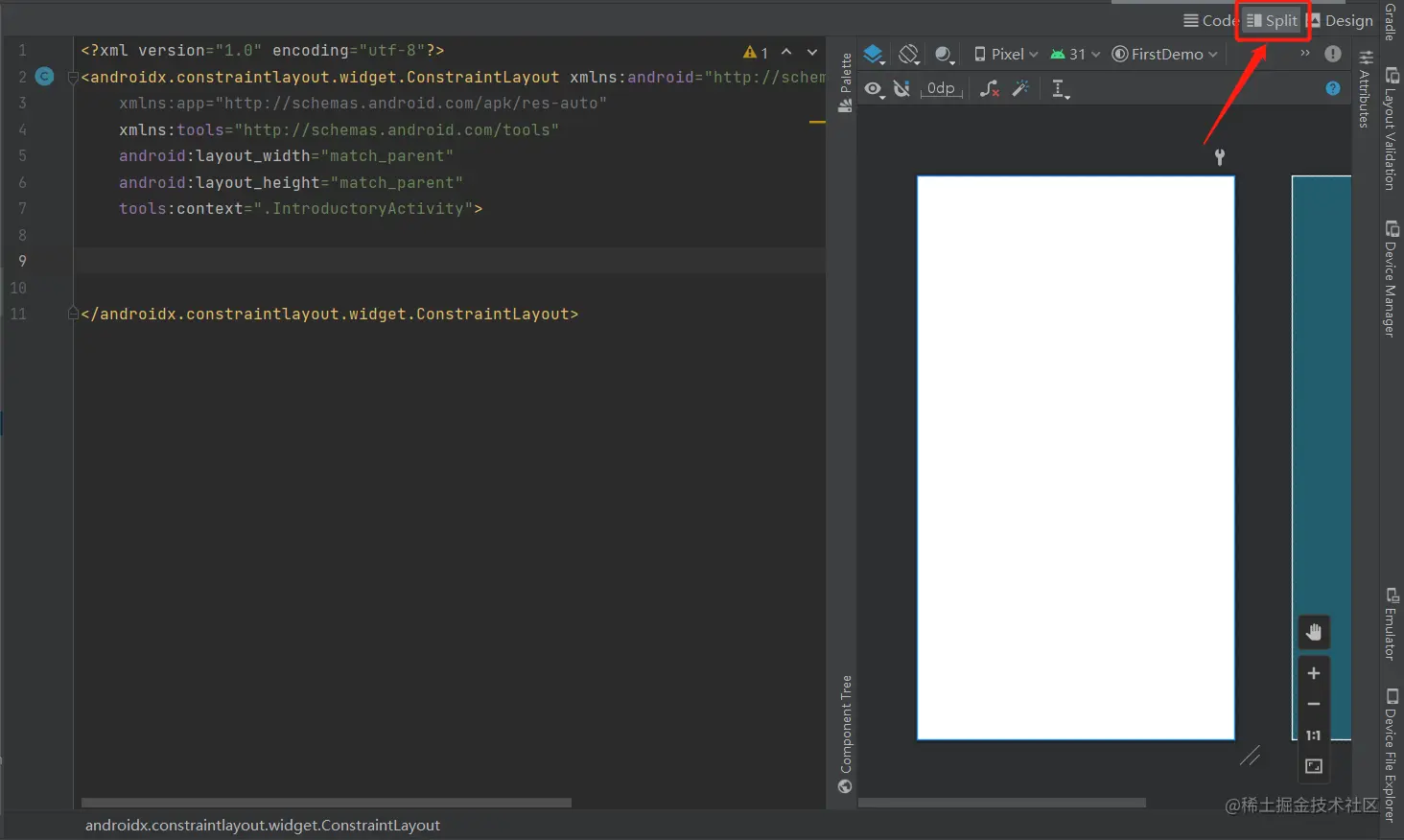Set zoom to 1:1 actual size
This screenshot has height=840, width=1404.
(1314, 735)
